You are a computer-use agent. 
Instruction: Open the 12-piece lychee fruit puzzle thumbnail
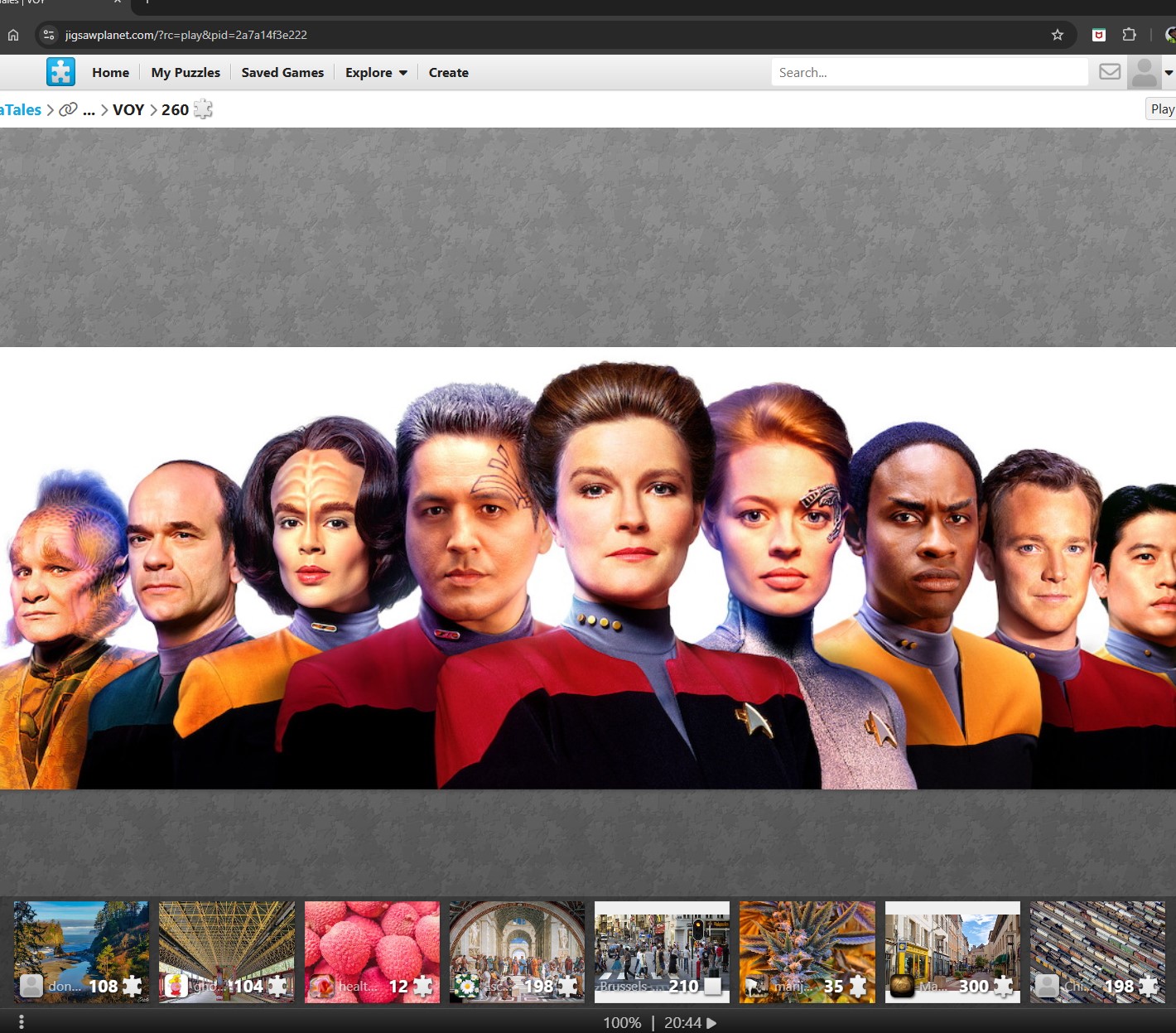[x=372, y=952]
